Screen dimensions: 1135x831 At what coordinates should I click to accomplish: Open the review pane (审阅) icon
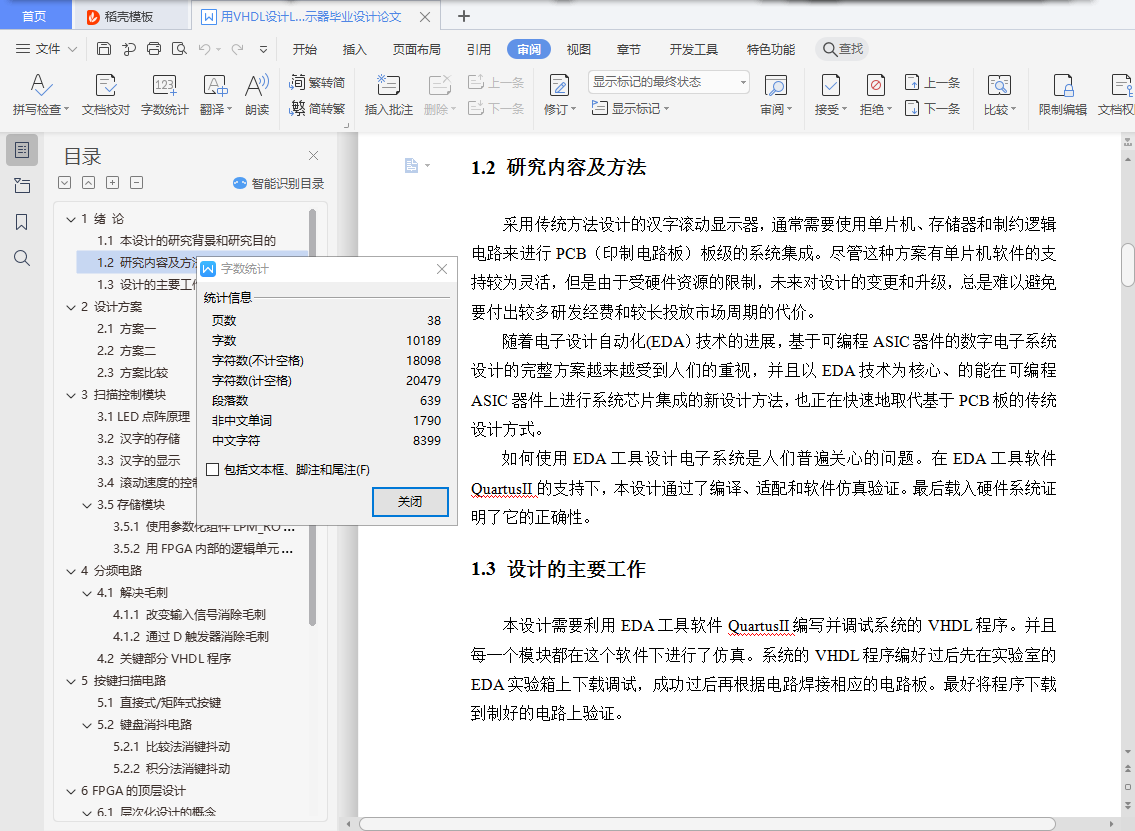pos(775,85)
